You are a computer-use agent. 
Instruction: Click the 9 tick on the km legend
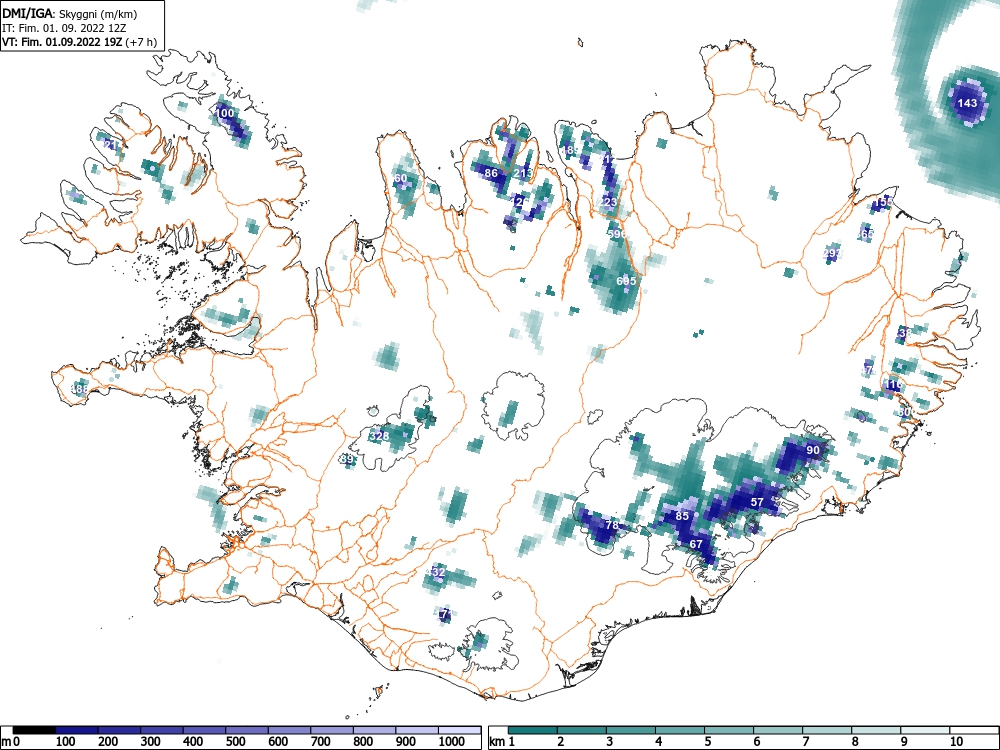click(x=904, y=742)
